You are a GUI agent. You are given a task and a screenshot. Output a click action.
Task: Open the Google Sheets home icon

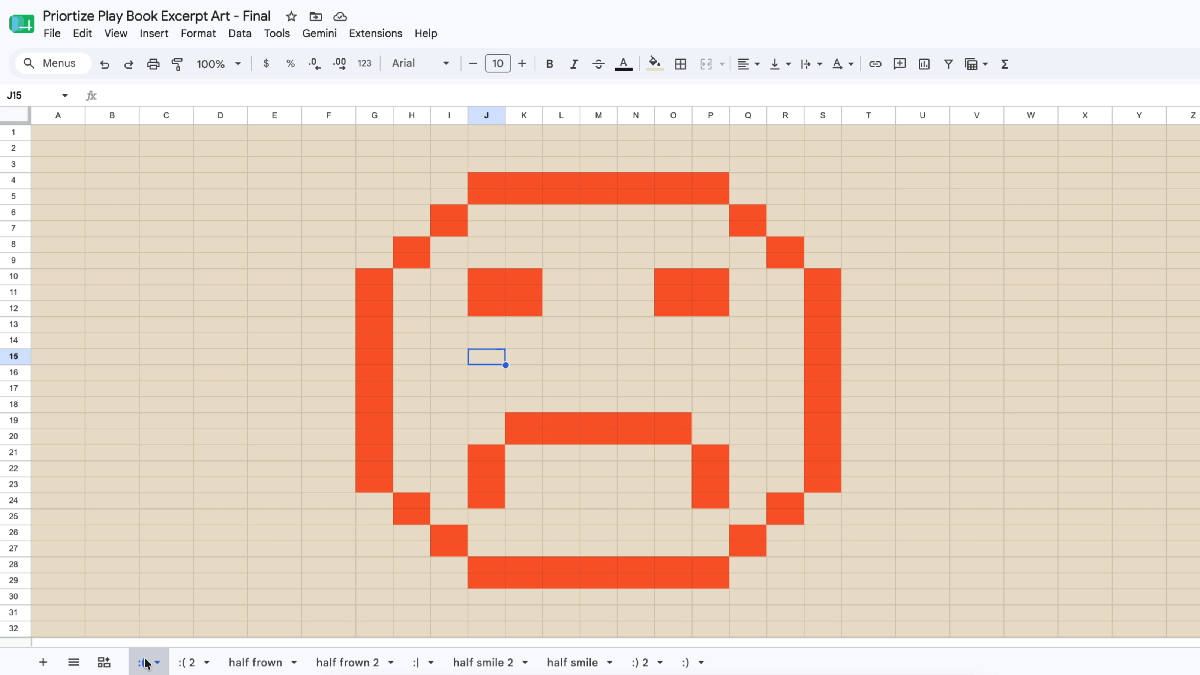[x=21, y=23]
